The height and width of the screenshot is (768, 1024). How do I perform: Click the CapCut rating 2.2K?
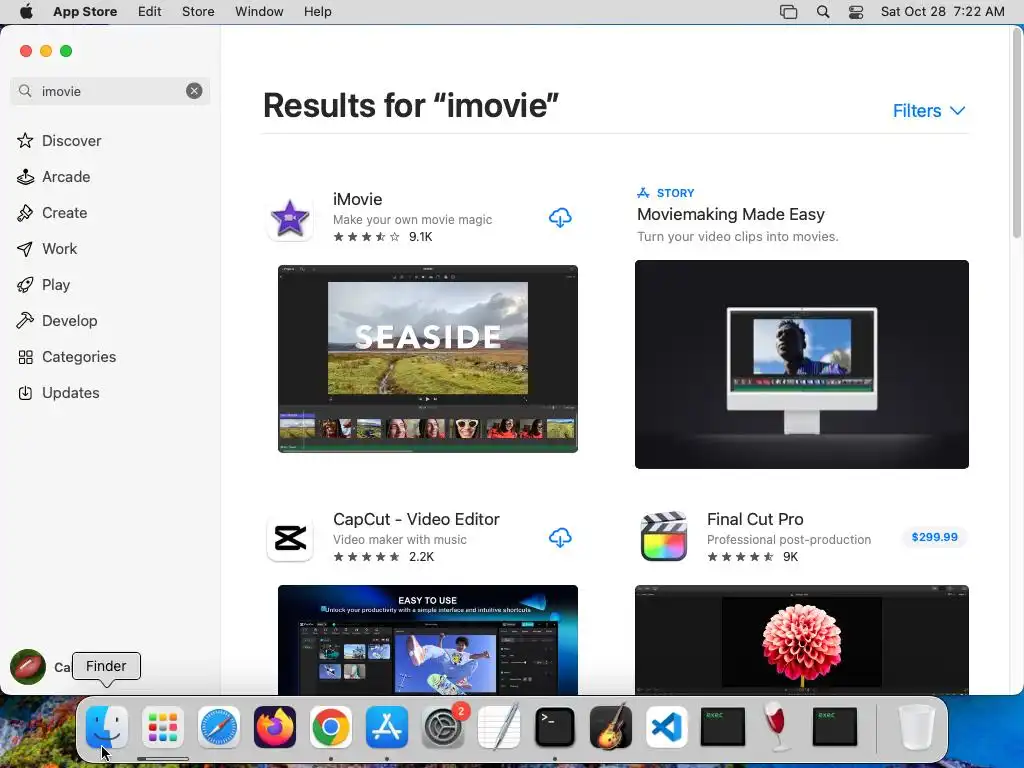[383, 556]
